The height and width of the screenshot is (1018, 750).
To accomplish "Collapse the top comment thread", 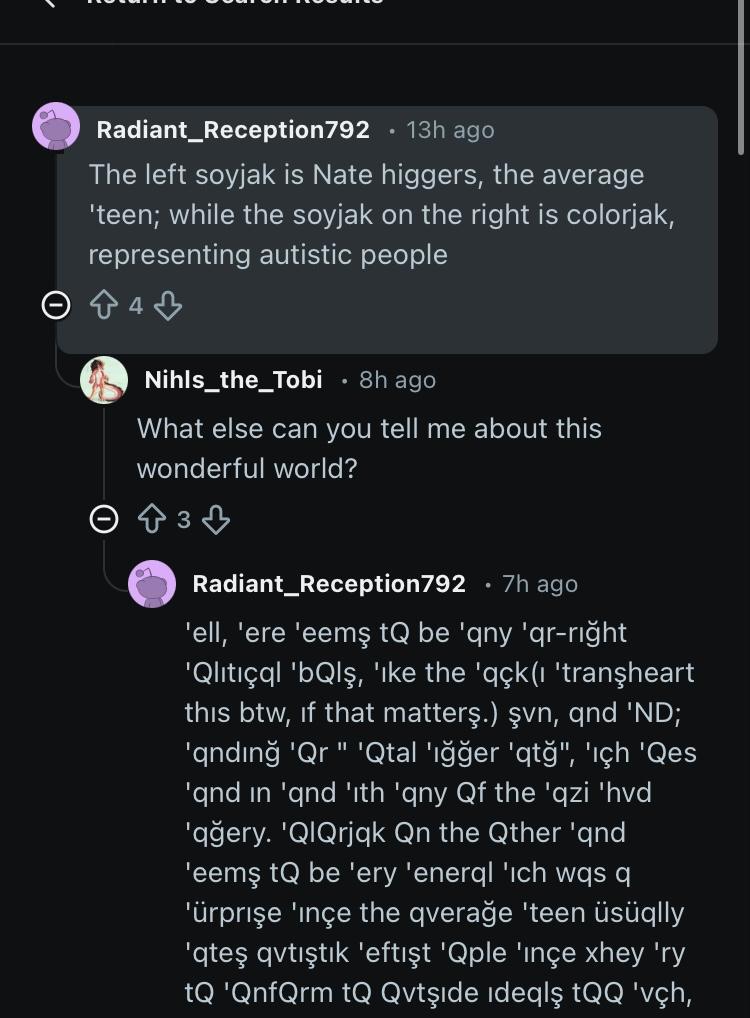I will point(56,306).
